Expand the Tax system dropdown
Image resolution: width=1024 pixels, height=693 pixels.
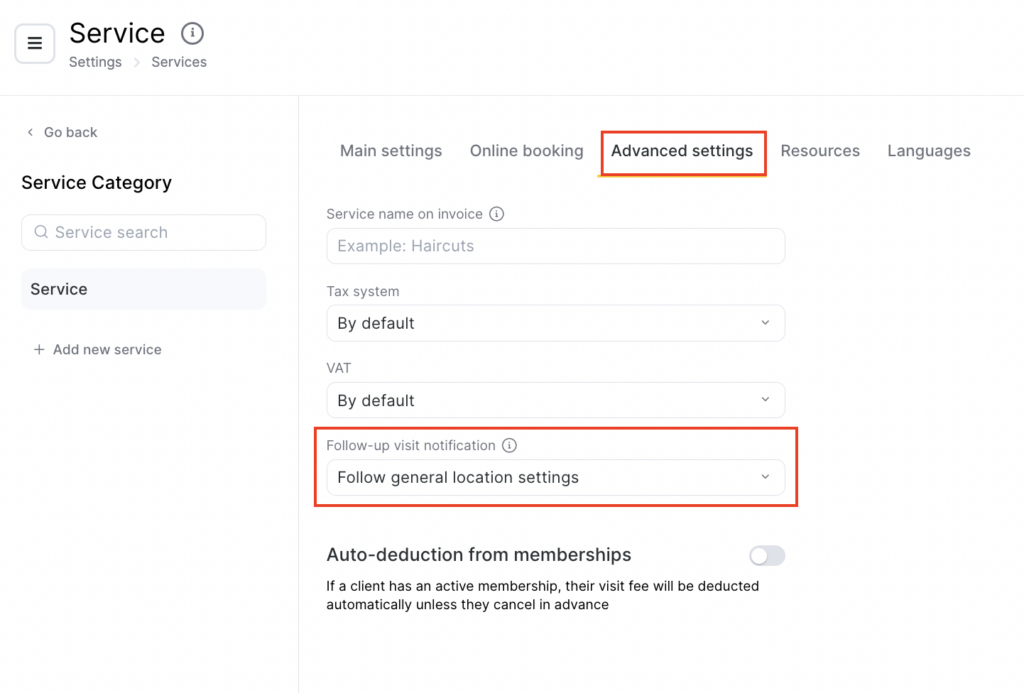point(555,323)
